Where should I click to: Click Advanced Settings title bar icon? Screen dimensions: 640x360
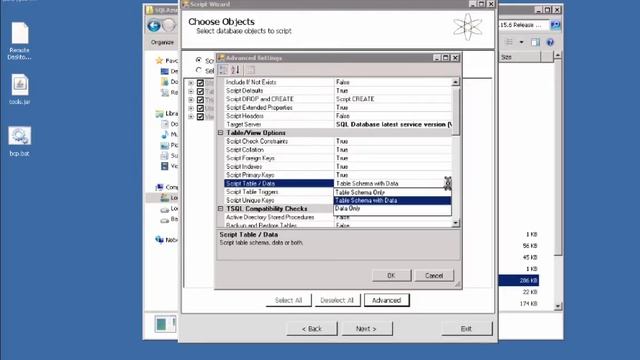tap(221, 58)
